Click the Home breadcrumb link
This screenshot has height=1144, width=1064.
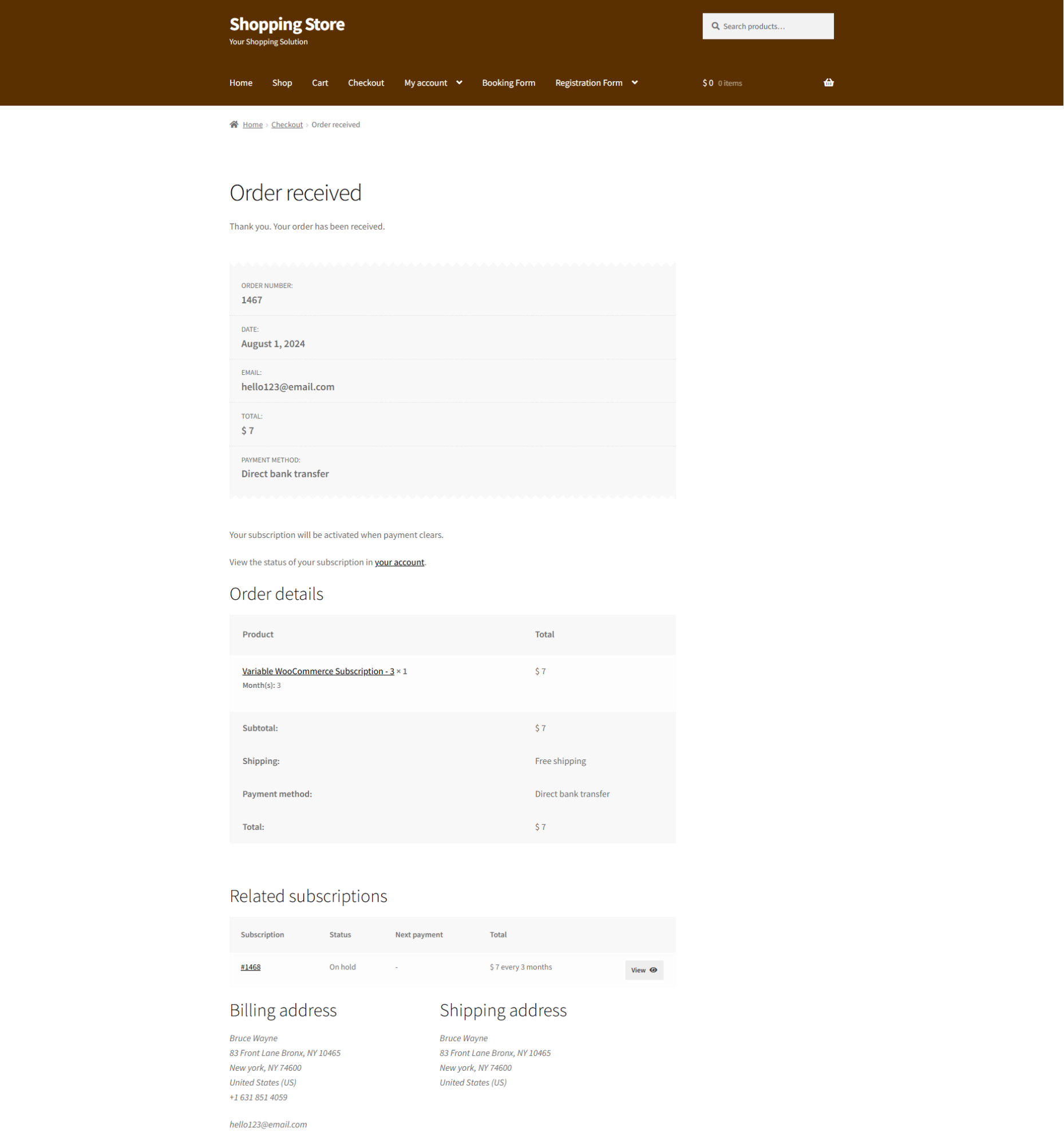252,125
